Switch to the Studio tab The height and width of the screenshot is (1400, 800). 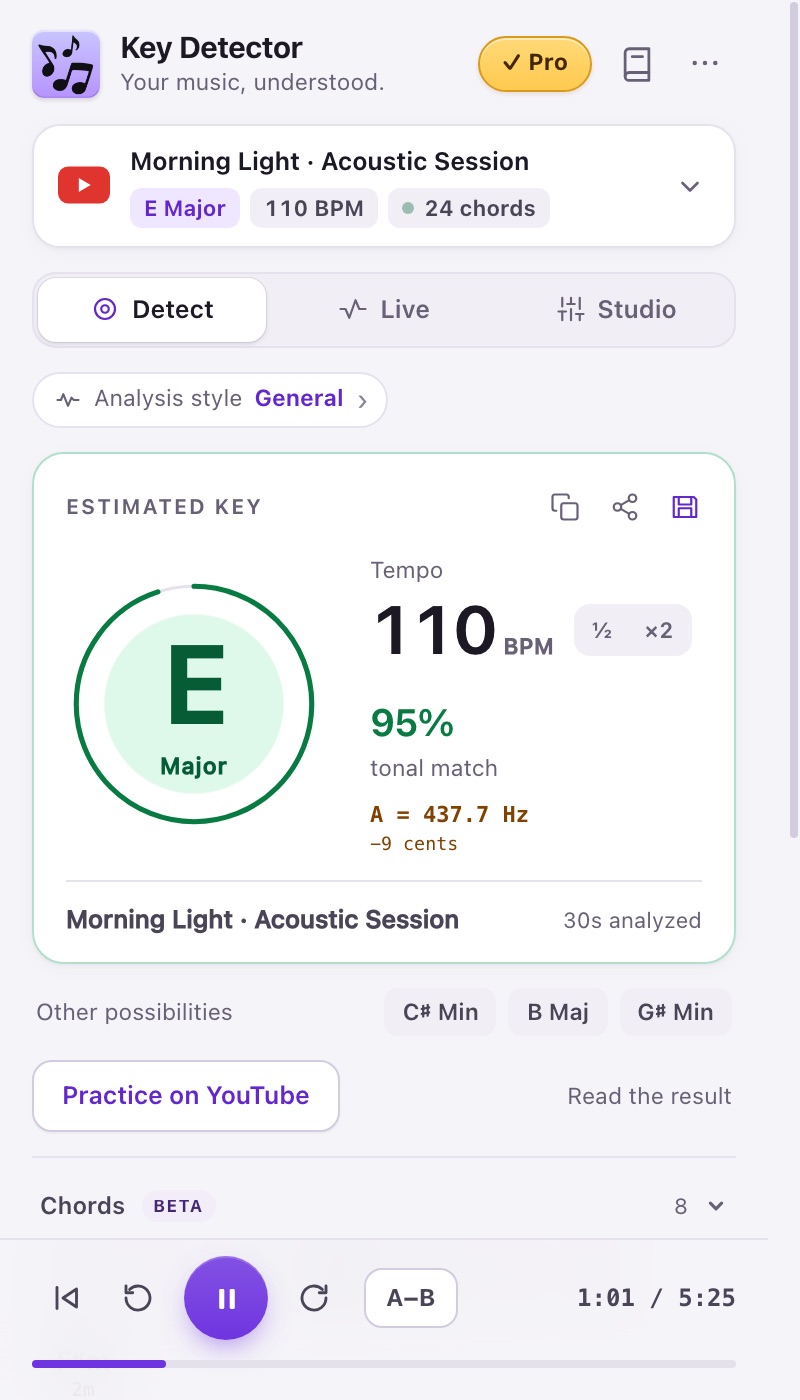point(616,310)
